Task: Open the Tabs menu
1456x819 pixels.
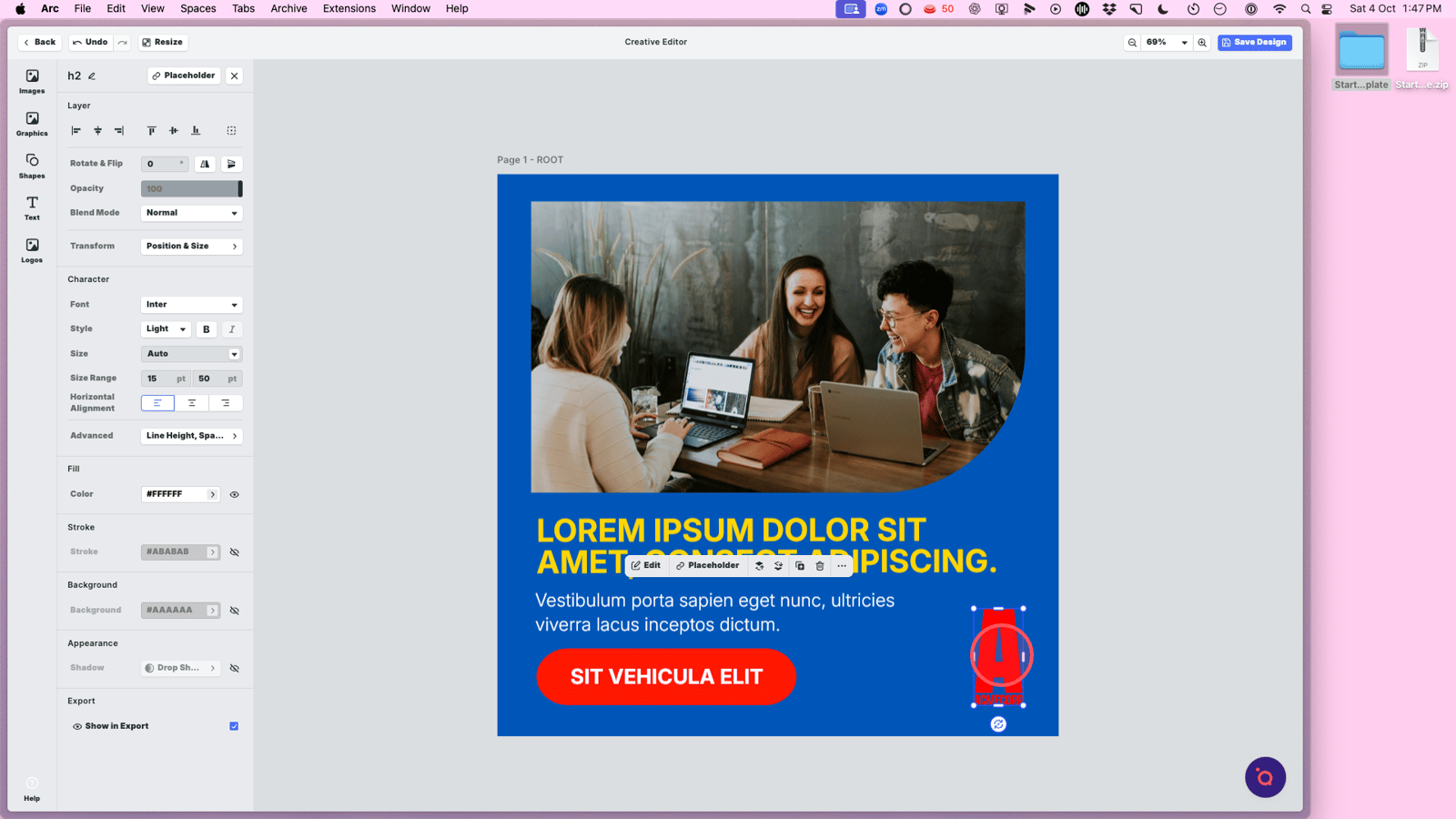Action: tap(243, 8)
